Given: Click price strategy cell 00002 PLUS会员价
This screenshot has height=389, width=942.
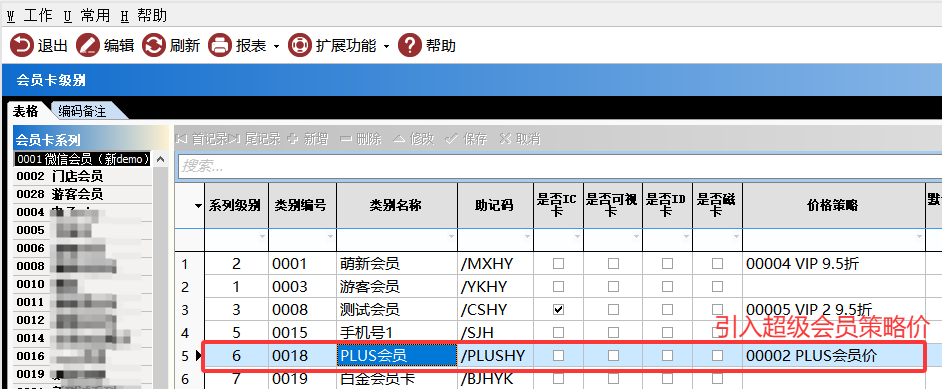Looking at the screenshot, I should tap(833, 355).
